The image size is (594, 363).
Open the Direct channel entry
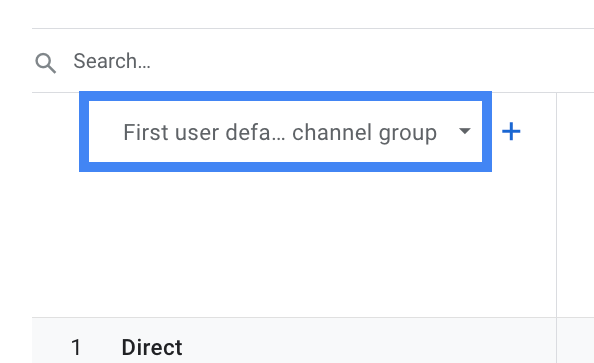coord(152,347)
